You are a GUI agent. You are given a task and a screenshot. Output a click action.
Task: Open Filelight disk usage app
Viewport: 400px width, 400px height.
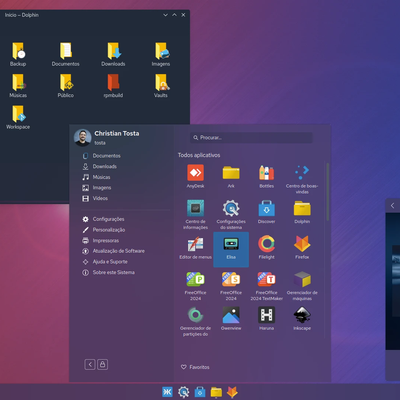coord(267,247)
